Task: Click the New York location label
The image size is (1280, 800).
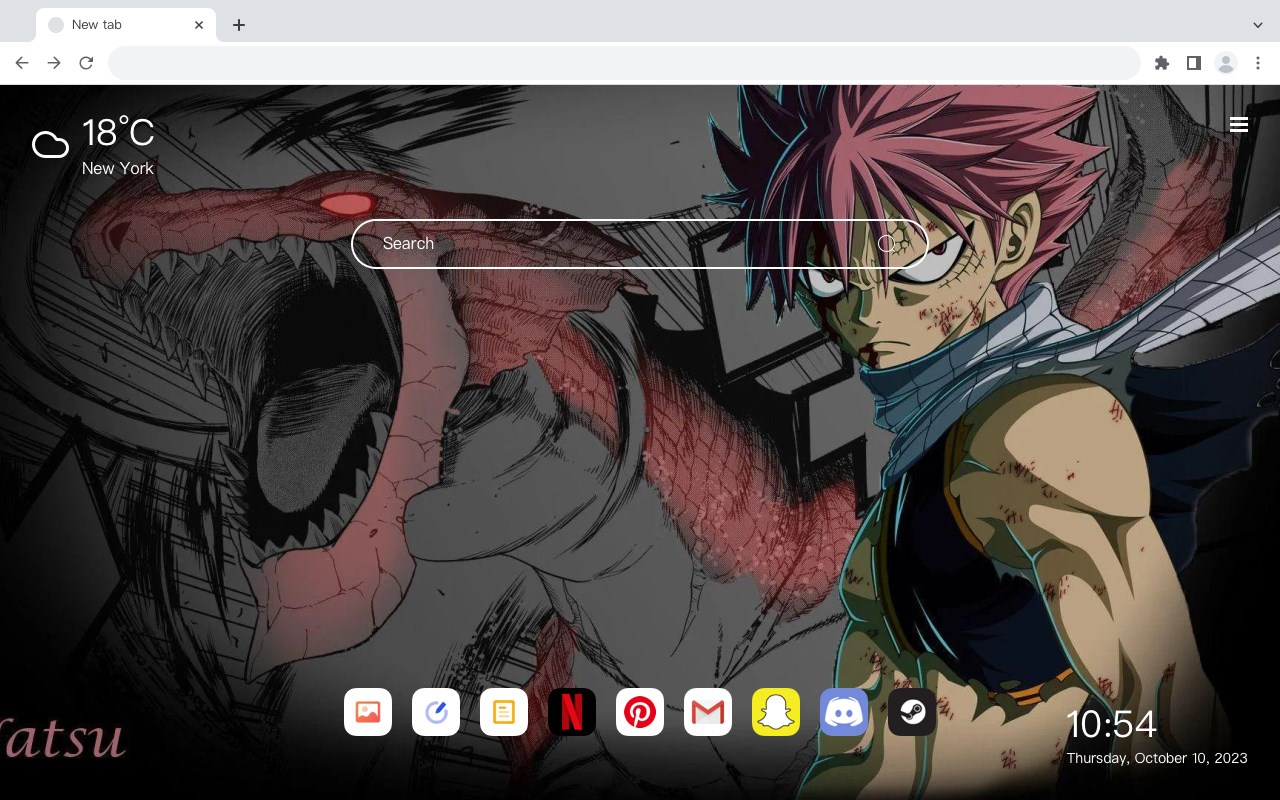Action: pos(118,168)
